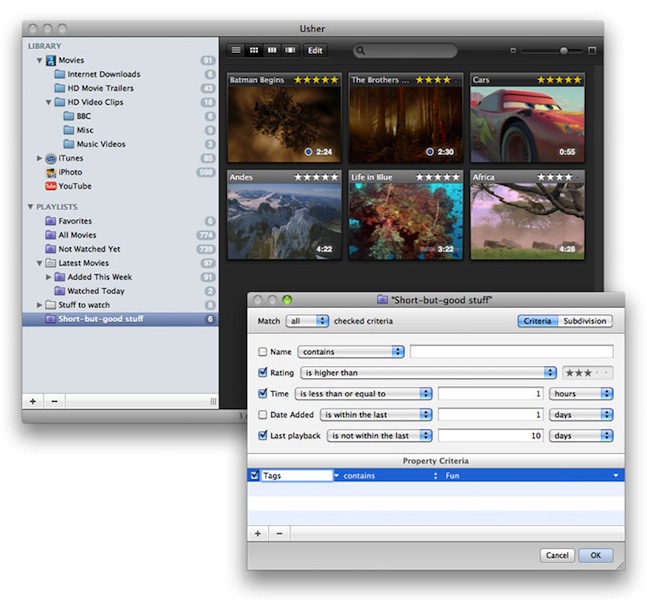Screen dimensions: 647x600
Task: Select the Favorites playlist icon
Action: click(x=50, y=221)
